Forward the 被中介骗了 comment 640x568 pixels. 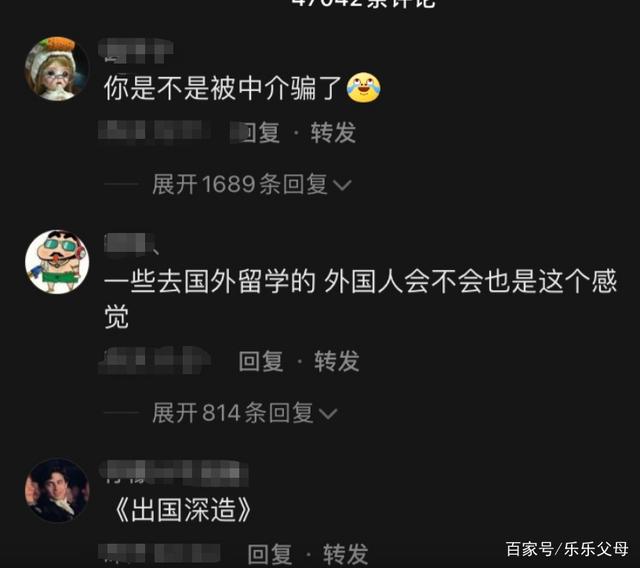(x=333, y=132)
